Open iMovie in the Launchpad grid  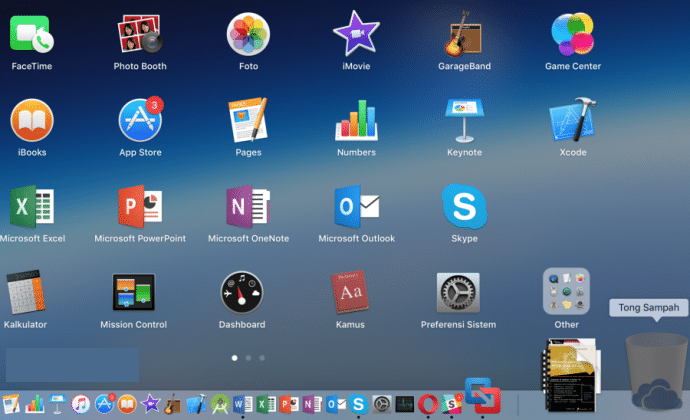tap(356, 34)
